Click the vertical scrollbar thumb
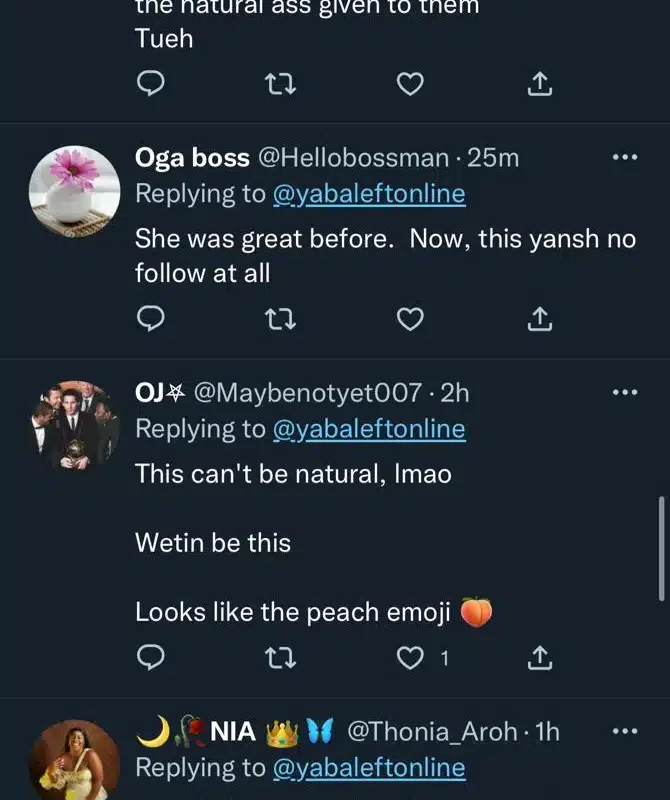This screenshot has height=800, width=670. [661, 548]
